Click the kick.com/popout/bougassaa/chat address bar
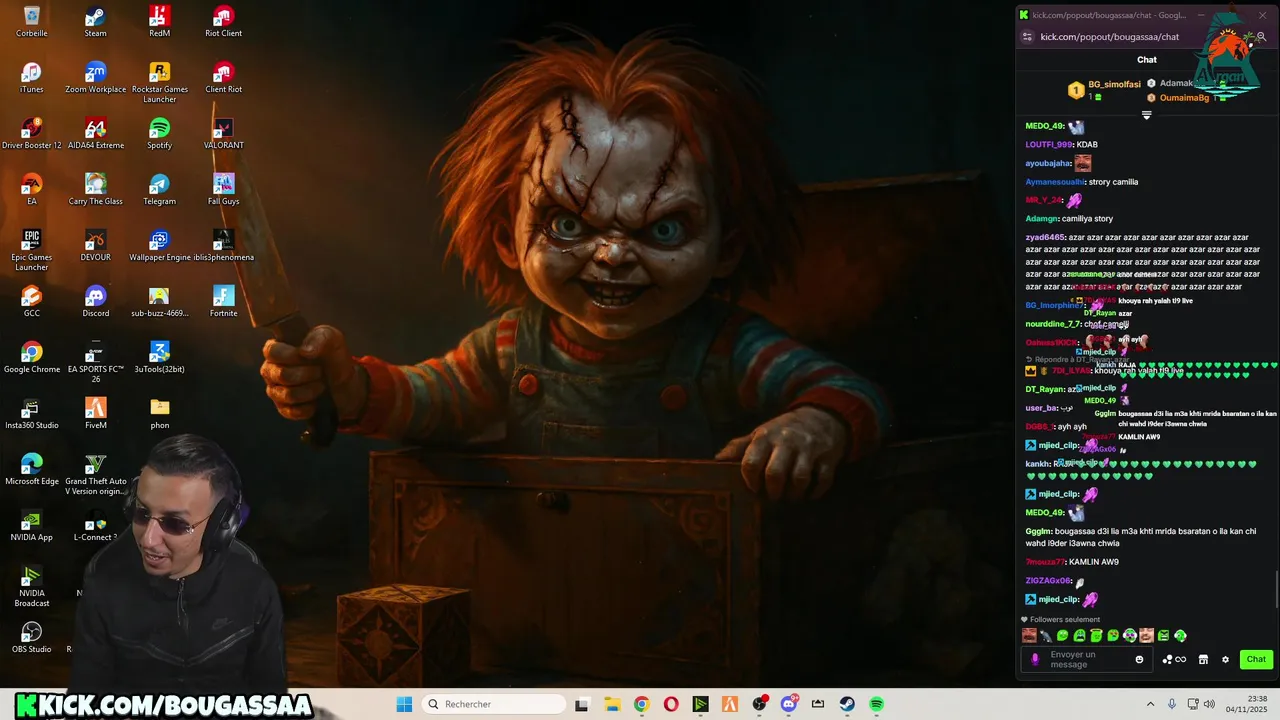Image resolution: width=1280 pixels, height=720 pixels. click(x=1109, y=37)
